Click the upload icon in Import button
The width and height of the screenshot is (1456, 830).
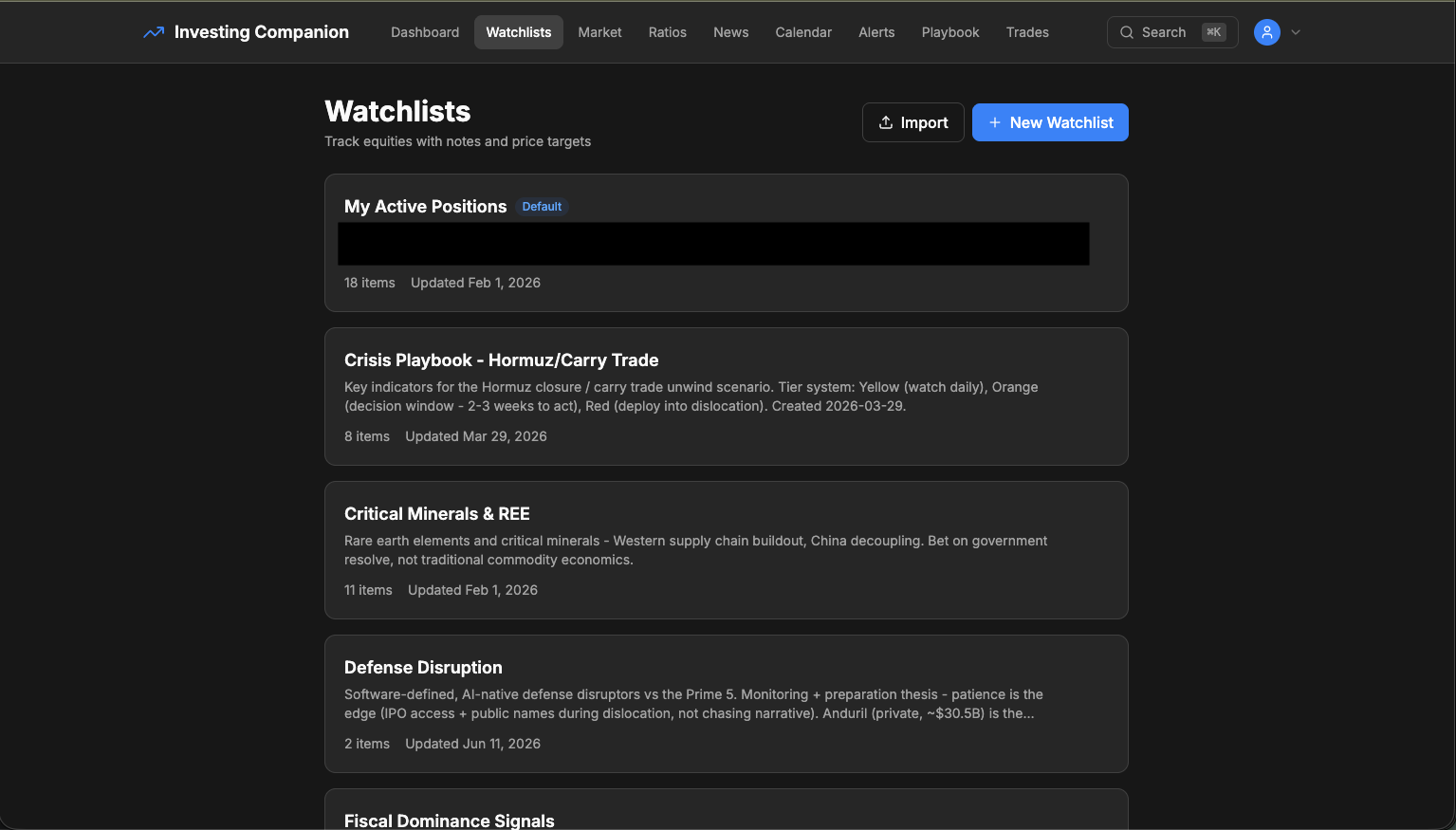886,122
